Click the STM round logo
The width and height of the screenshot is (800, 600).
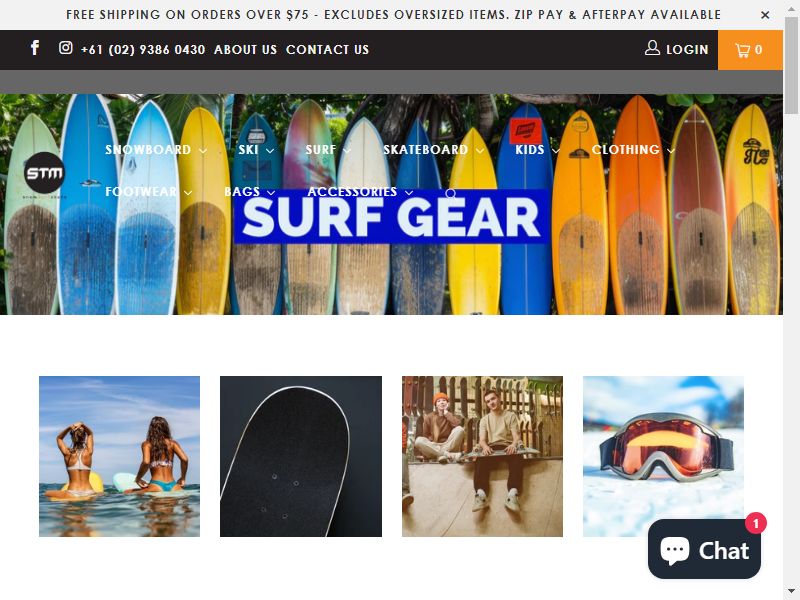pyautogui.click(x=44, y=173)
